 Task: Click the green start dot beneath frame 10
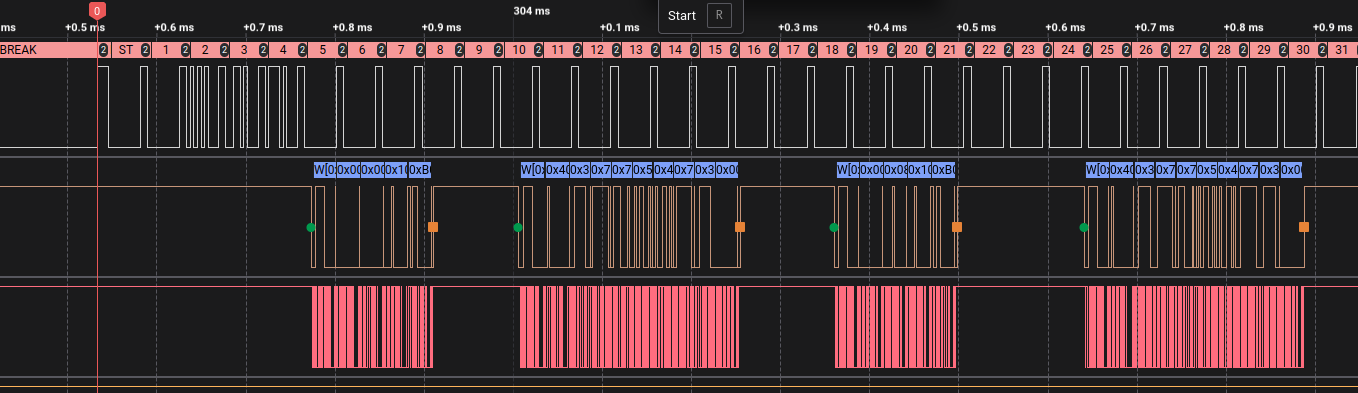518,227
